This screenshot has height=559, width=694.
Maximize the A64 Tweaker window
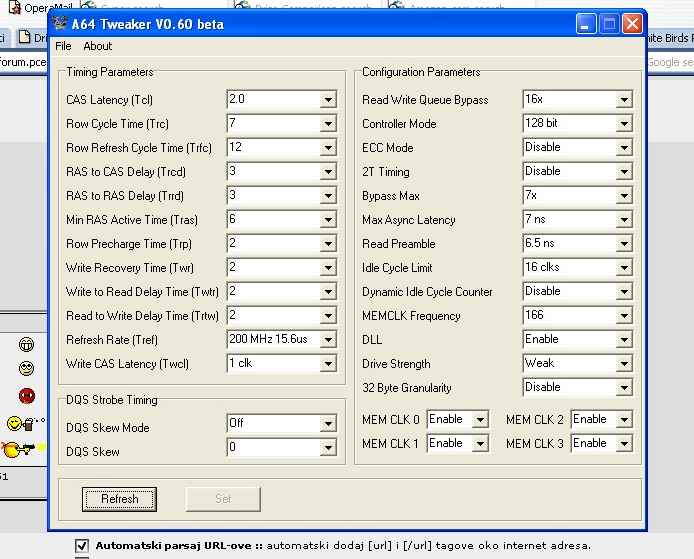(609, 23)
